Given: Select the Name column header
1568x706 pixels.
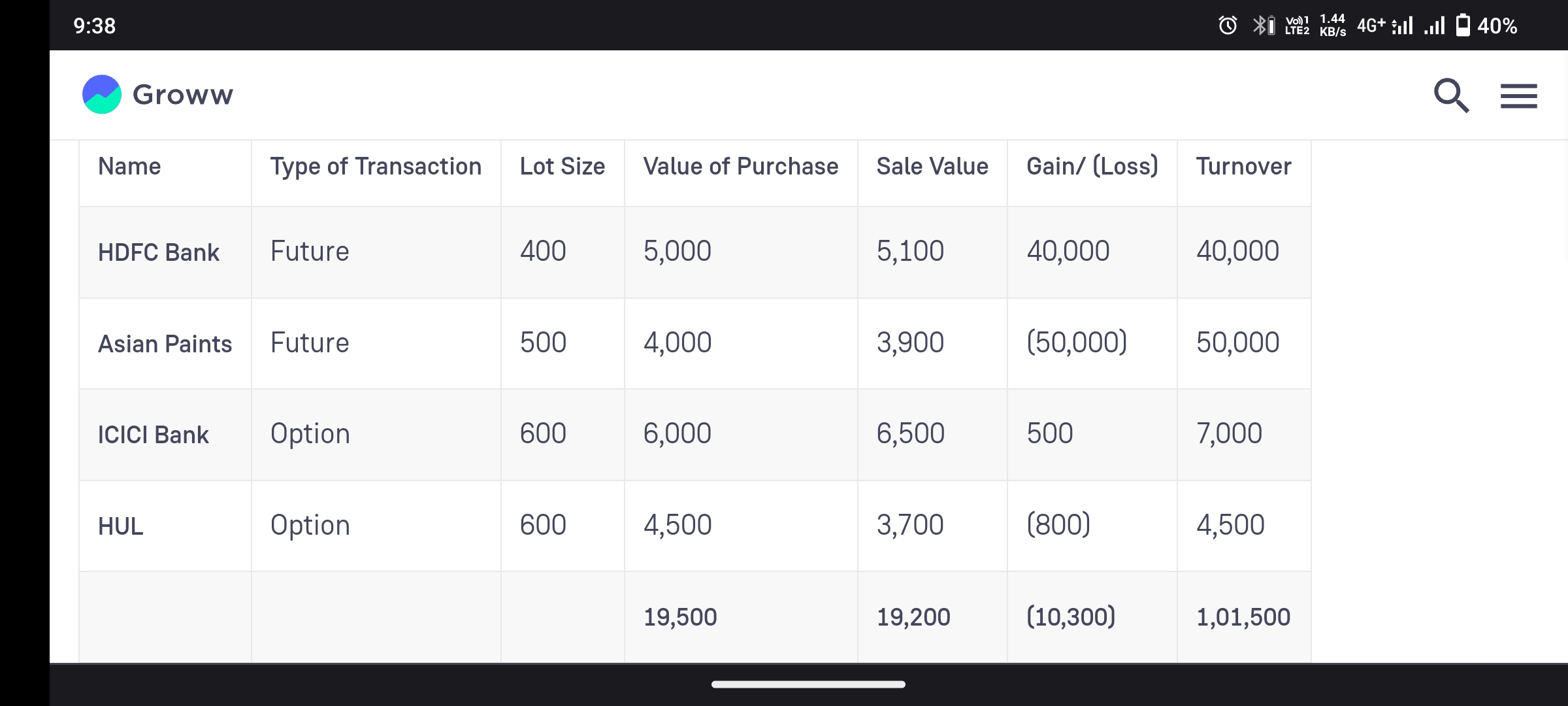Looking at the screenshot, I should click(x=129, y=167).
